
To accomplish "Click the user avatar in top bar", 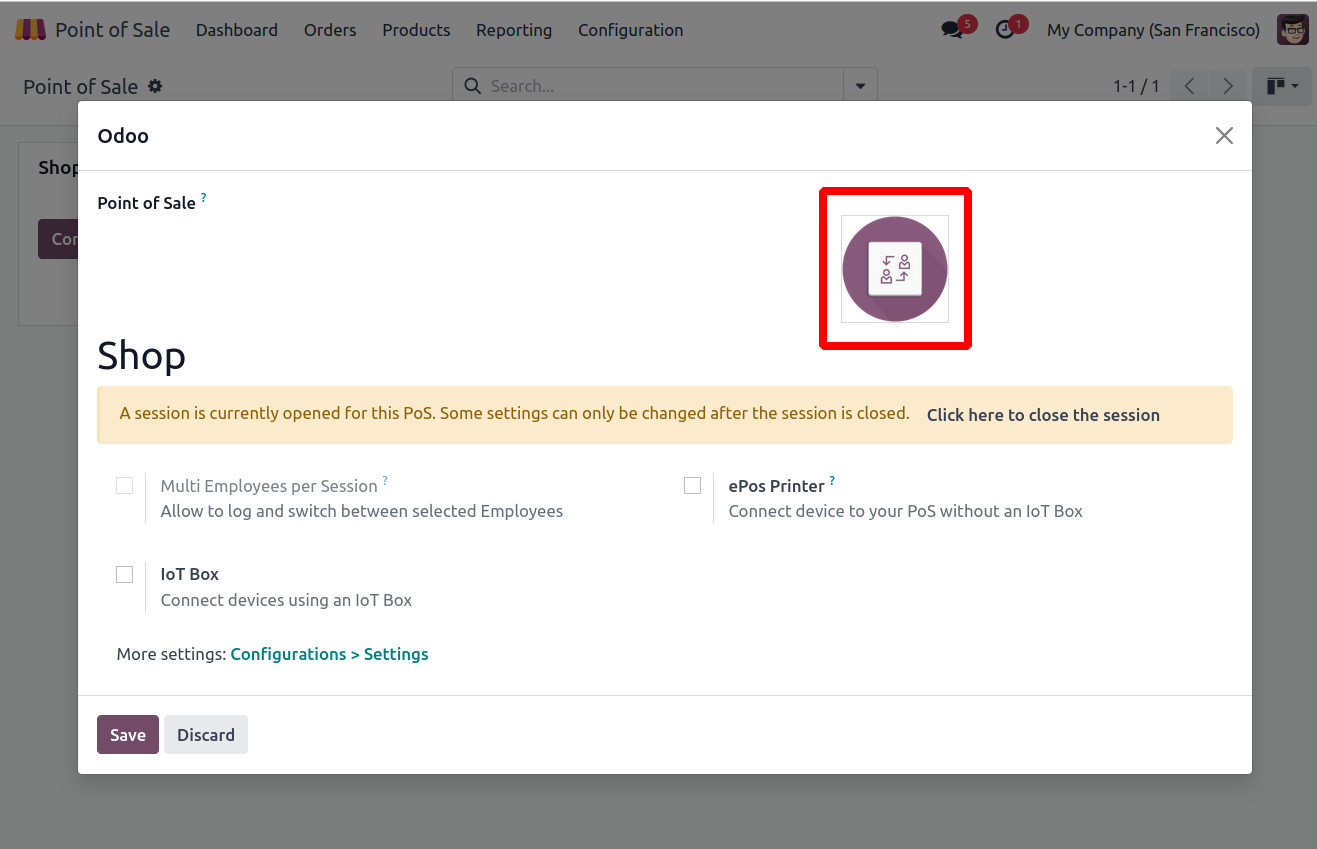I will coord(1293,30).
